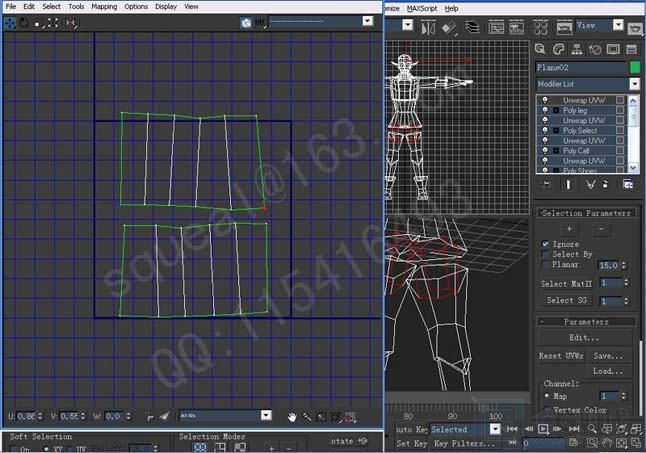Click the Select SG button
646x453 pixels.
coord(566,300)
